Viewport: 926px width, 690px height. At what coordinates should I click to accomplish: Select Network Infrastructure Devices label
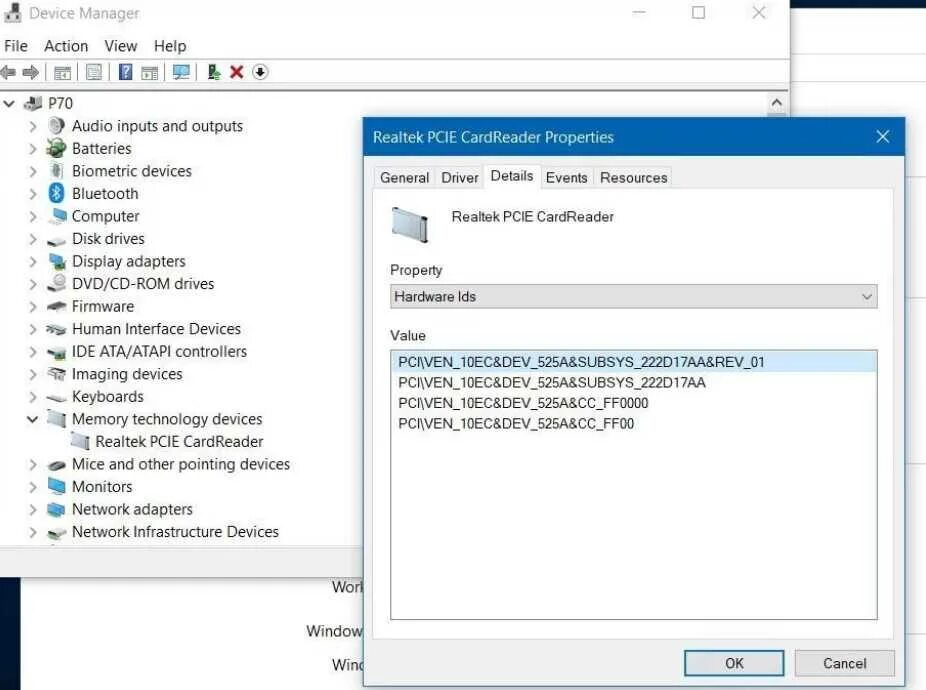175,532
